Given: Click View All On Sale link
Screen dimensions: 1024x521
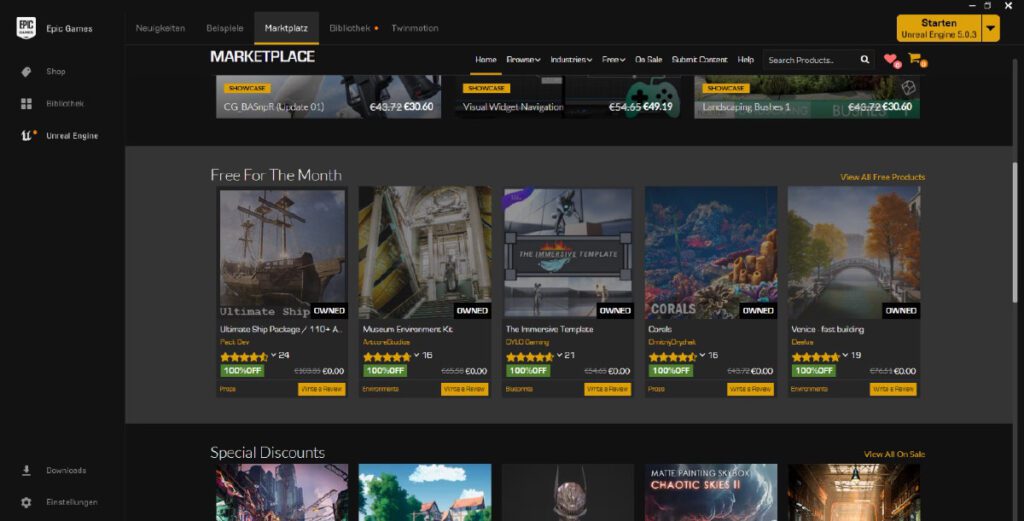Looking at the screenshot, I should click(x=894, y=454).
